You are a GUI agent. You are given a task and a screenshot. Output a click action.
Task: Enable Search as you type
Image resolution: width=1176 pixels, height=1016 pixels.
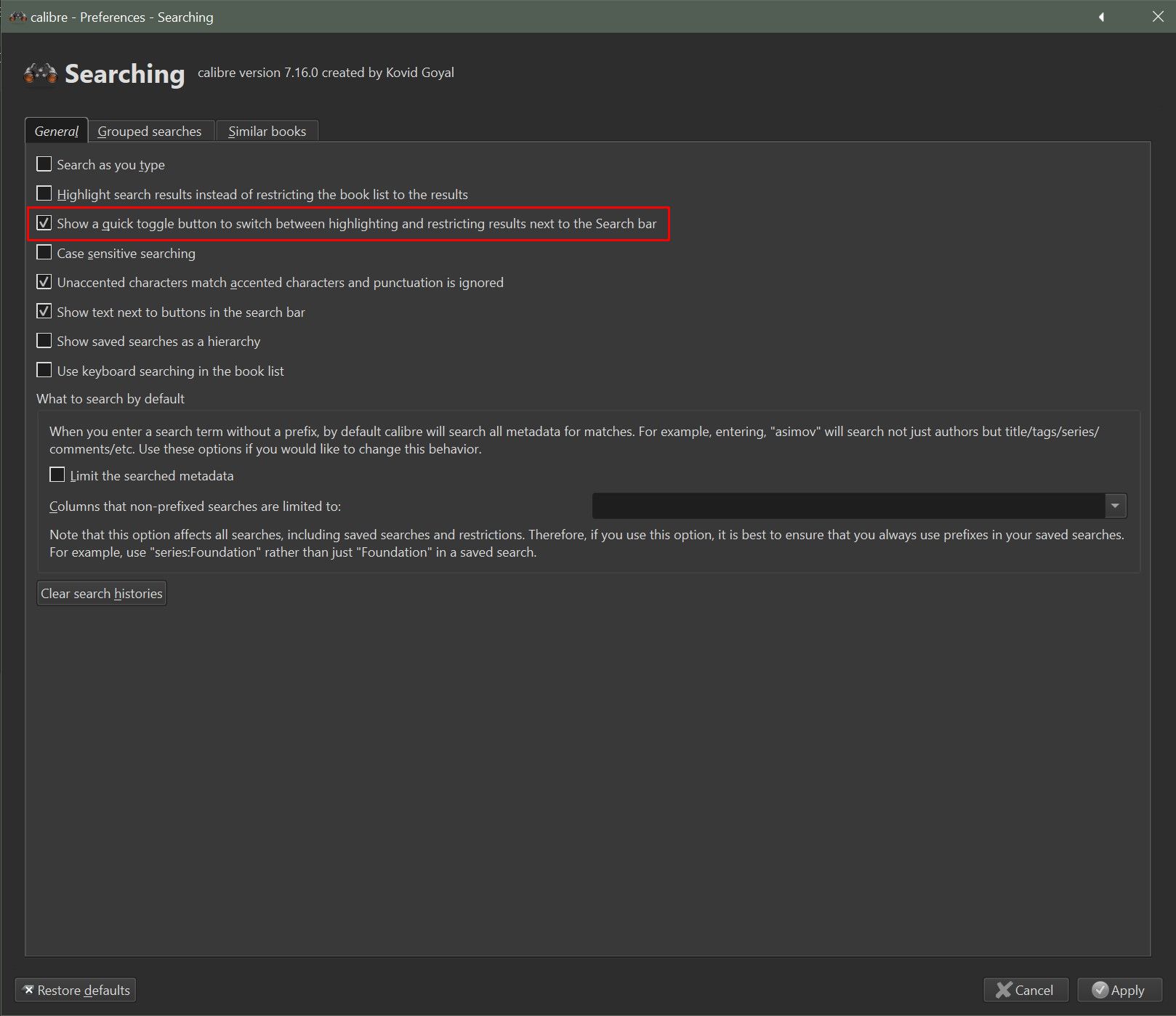(44, 164)
